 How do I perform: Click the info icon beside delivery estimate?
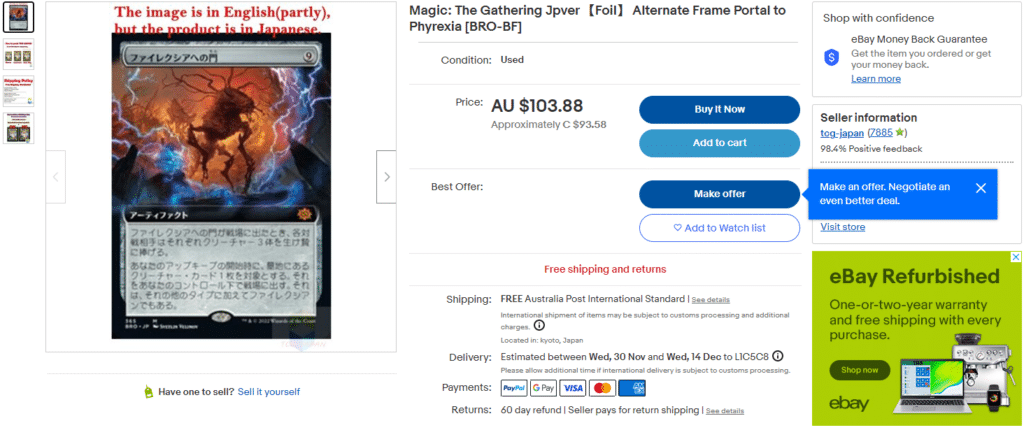tap(777, 356)
